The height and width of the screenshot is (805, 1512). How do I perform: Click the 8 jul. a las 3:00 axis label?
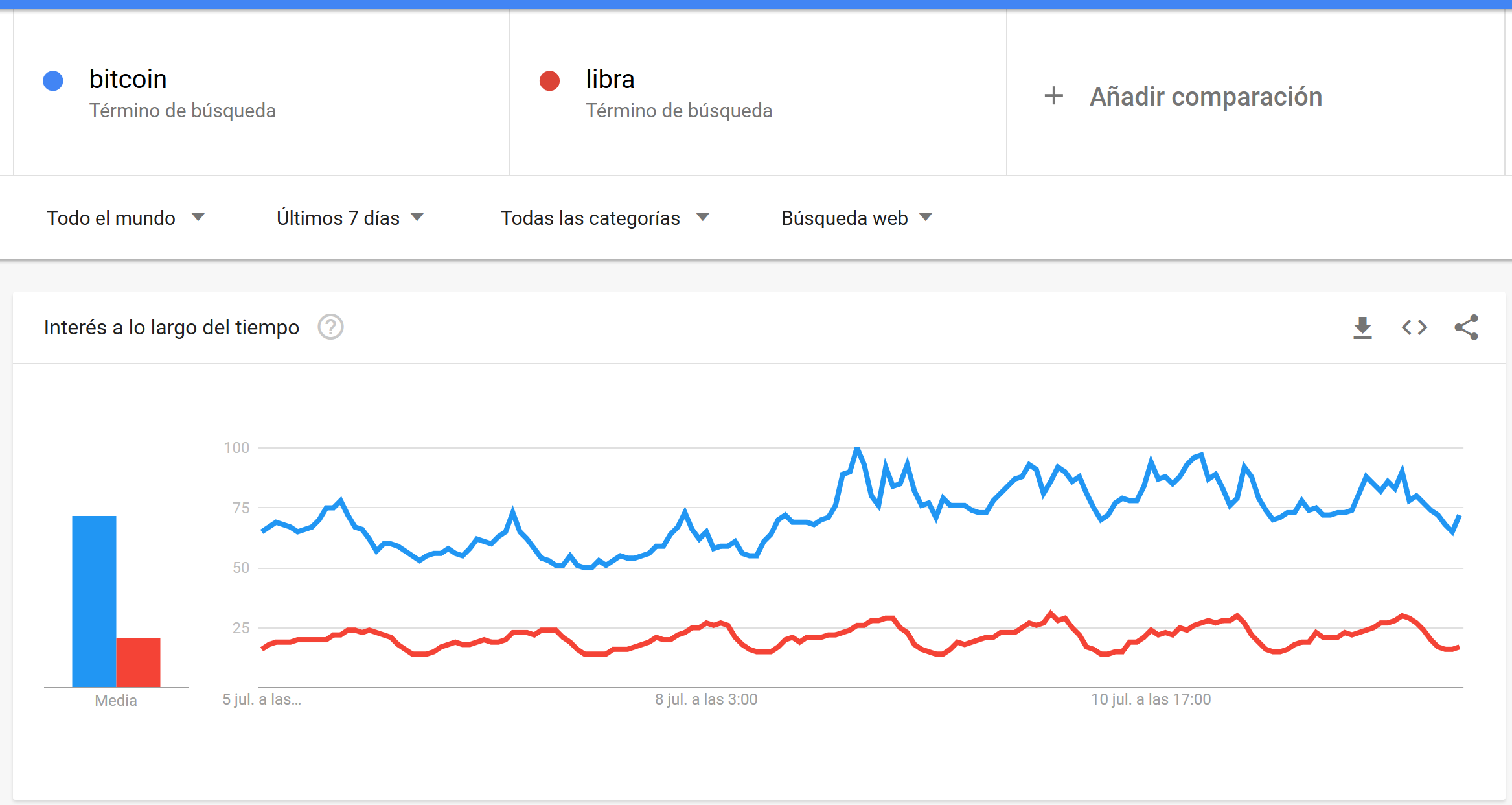pos(706,699)
